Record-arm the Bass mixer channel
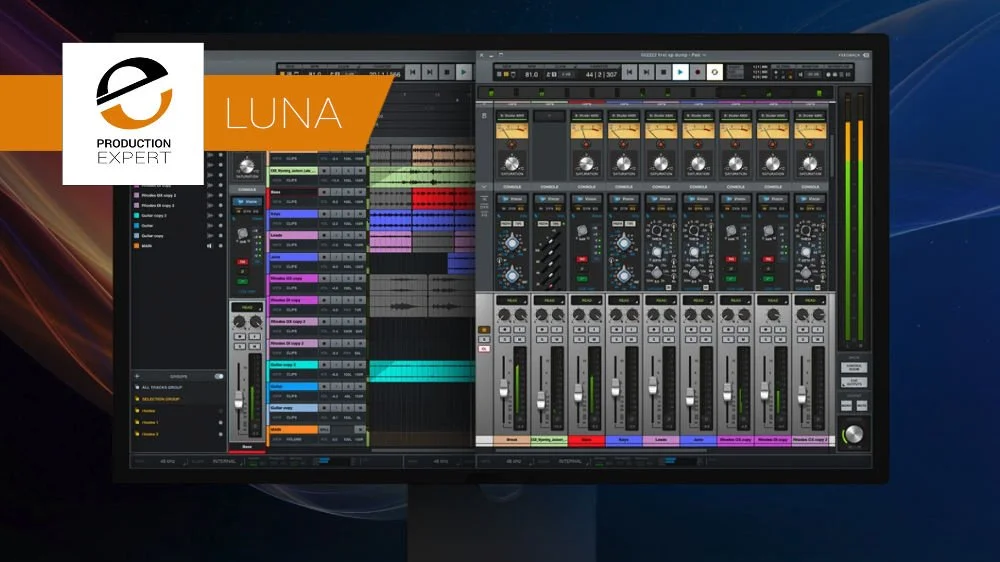The width and height of the screenshot is (1000, 562). point(579,330)
